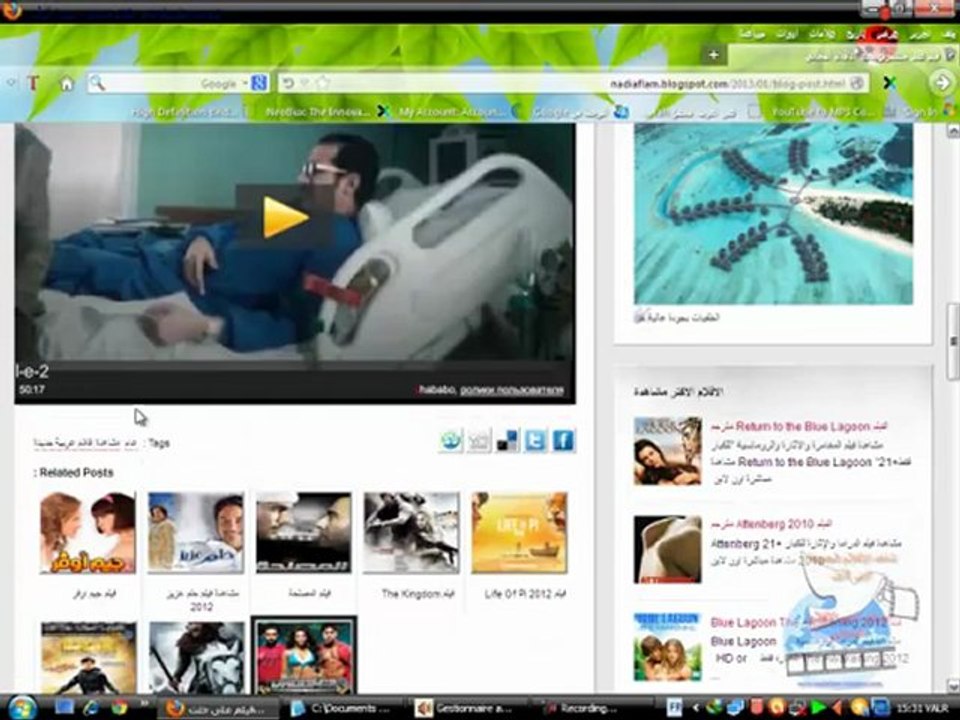Open the related post thumbnail 'The Kingdom'
The height and width of the screenshot is (720, 960).
tap(411, 533)
